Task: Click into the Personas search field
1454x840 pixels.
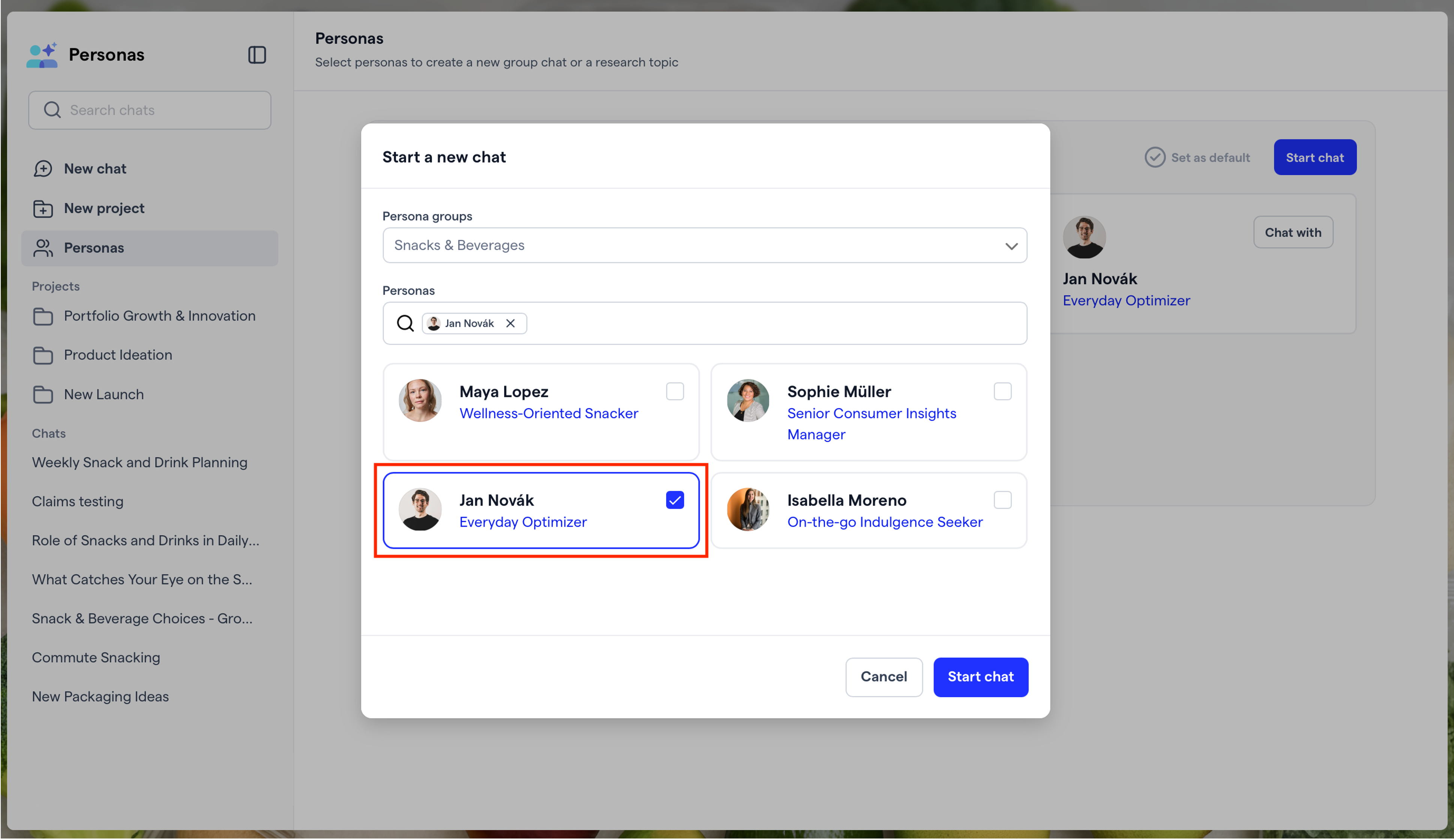Action: (704, 323)
